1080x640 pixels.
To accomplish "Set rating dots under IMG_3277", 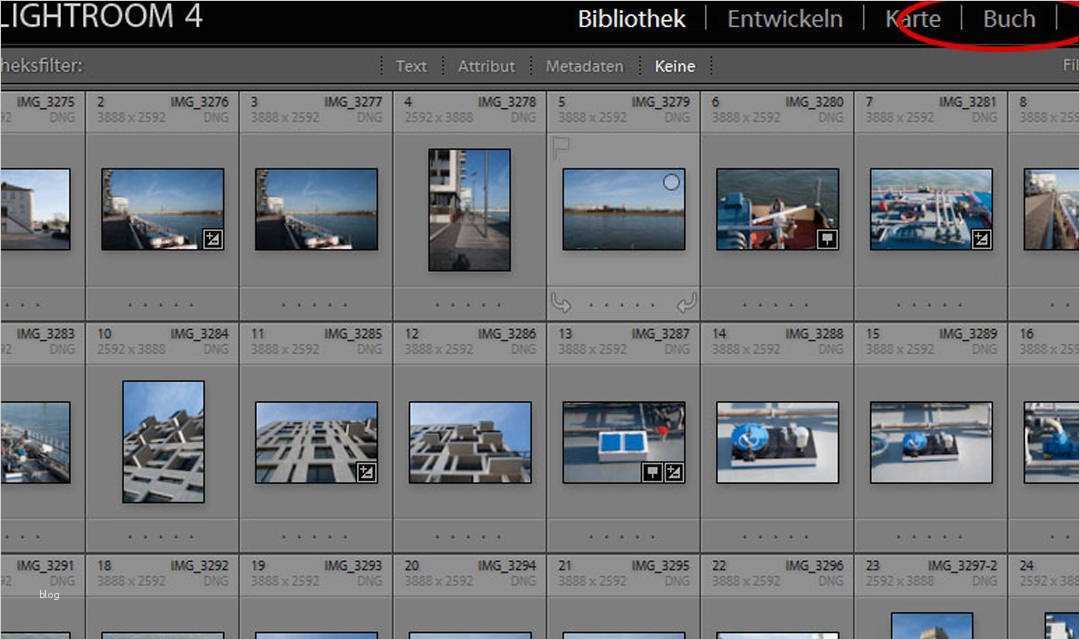I will [x=314, y=304].
